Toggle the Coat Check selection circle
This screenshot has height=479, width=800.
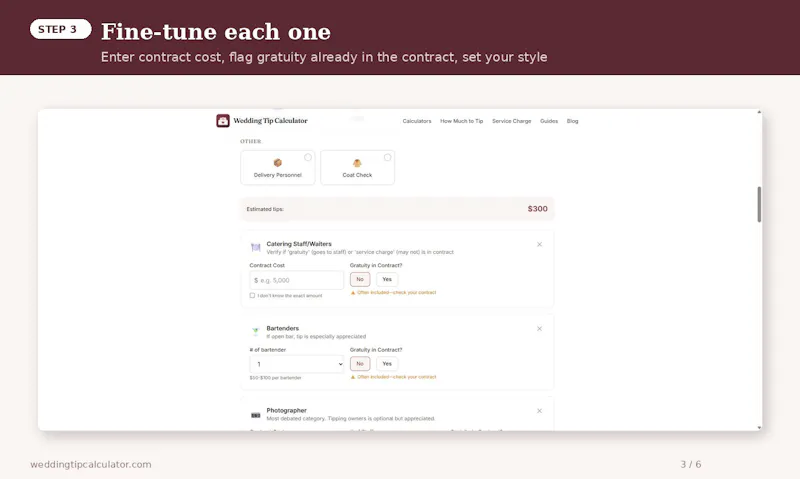387,157
